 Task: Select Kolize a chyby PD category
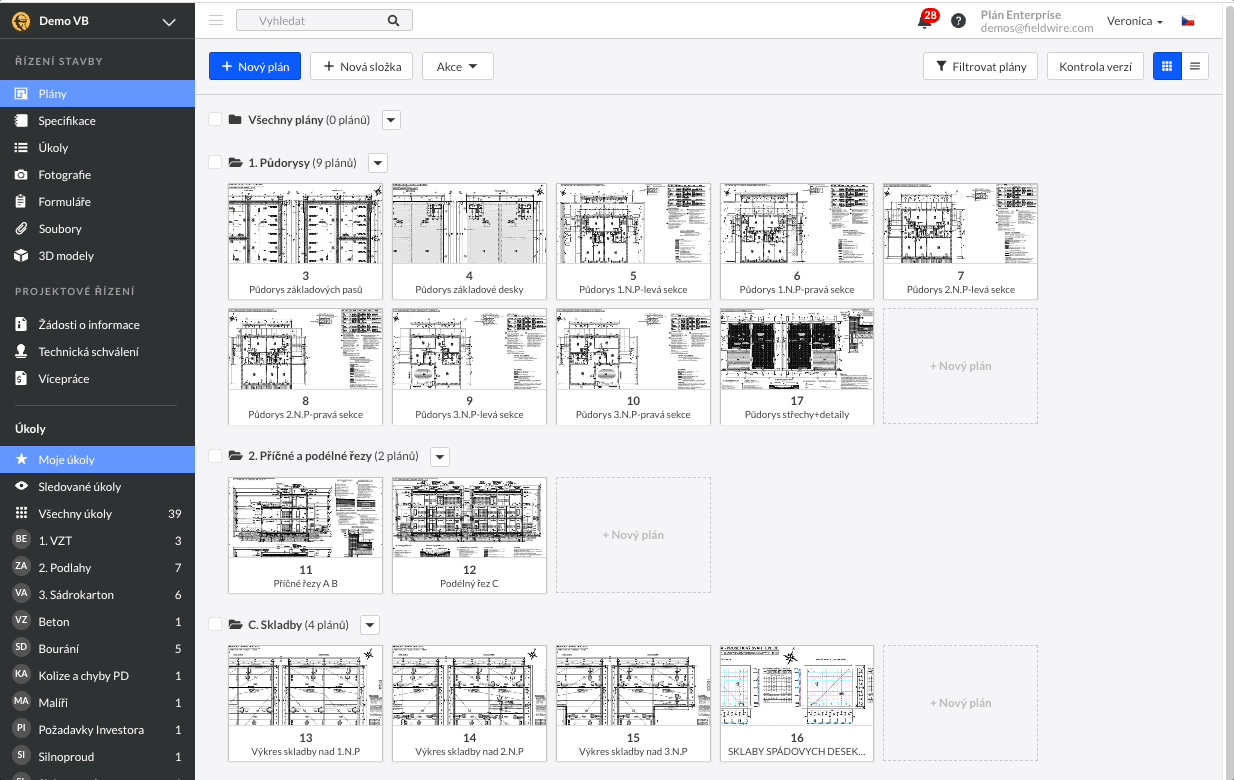point(97,676)
